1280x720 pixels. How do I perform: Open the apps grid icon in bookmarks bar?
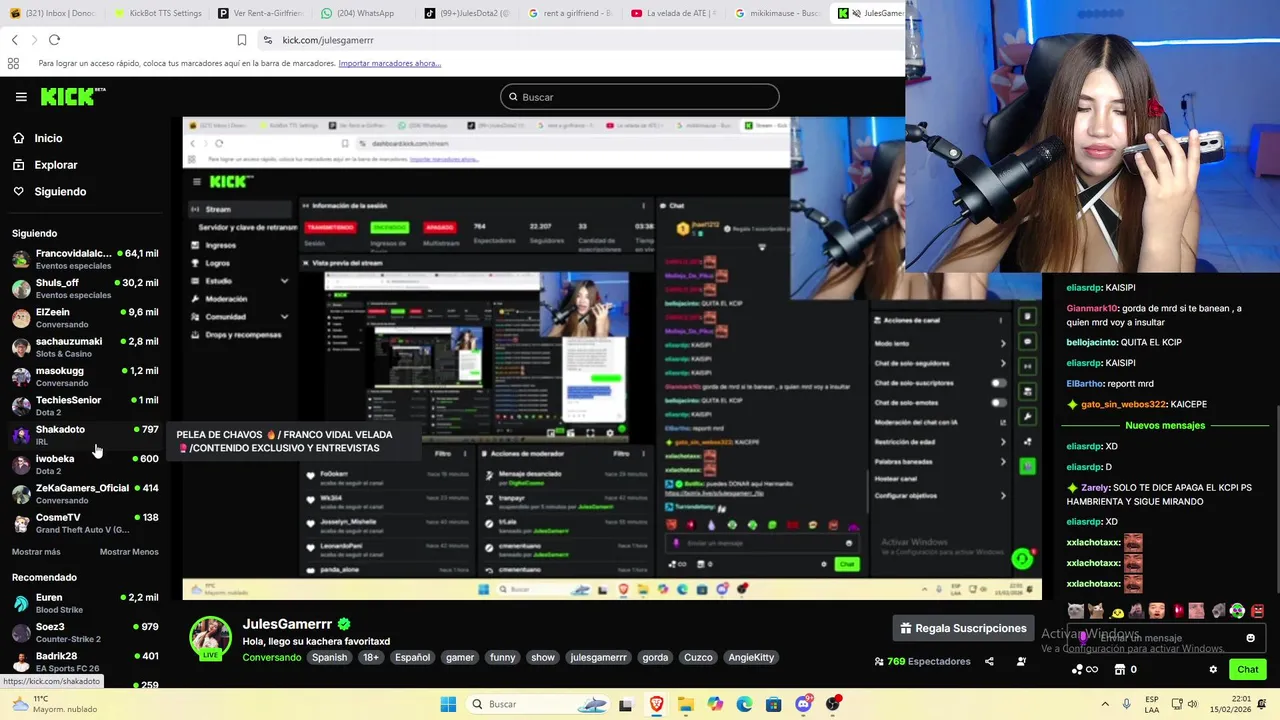click(13, 63)
